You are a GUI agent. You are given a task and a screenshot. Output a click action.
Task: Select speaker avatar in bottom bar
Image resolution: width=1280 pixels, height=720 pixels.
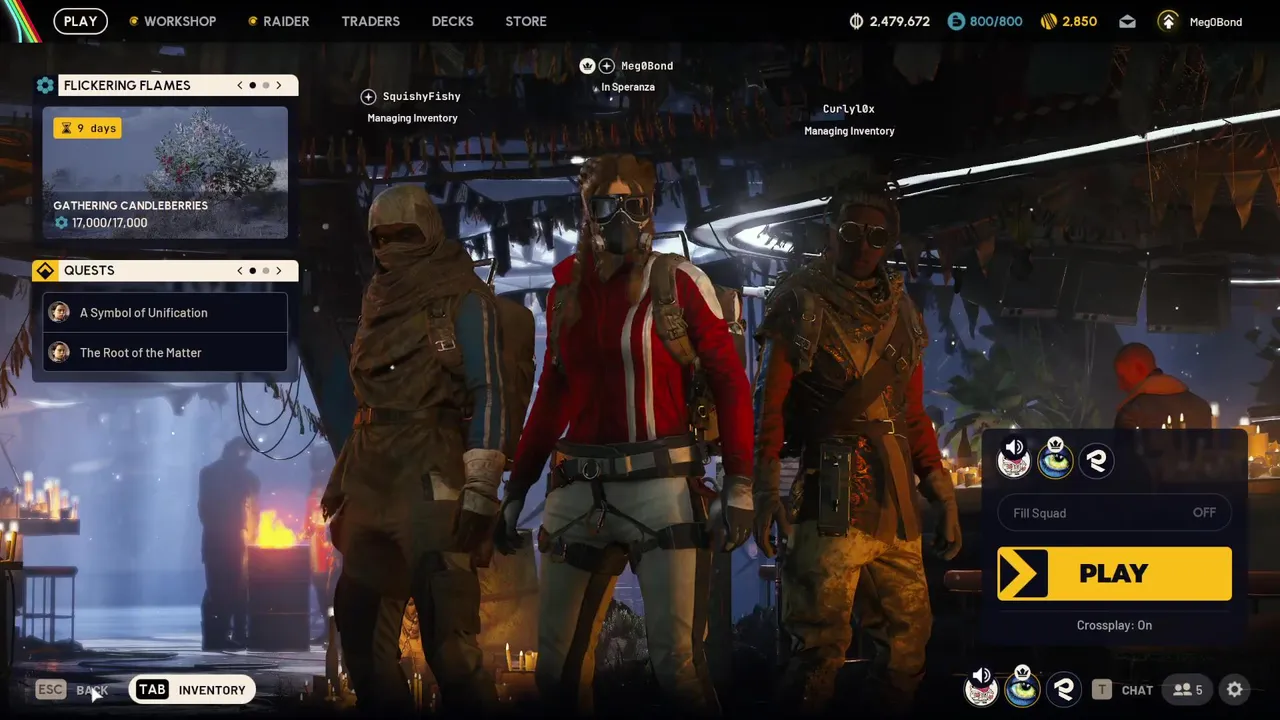pos(981,688)
